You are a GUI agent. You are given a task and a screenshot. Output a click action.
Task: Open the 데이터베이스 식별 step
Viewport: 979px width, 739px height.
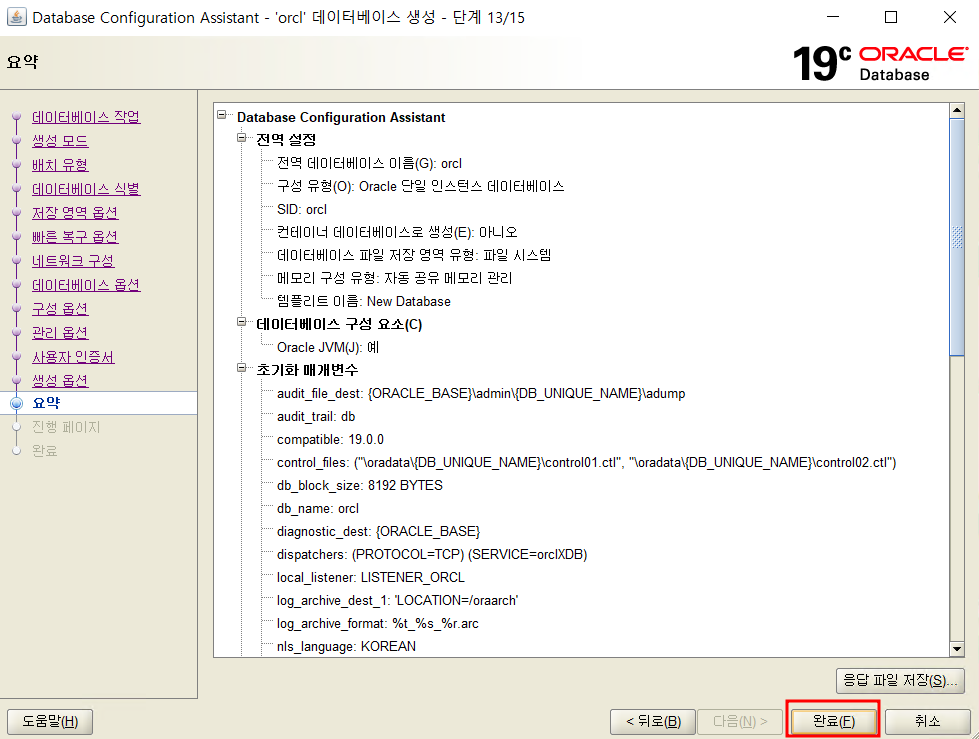click(x=86, y=189)
